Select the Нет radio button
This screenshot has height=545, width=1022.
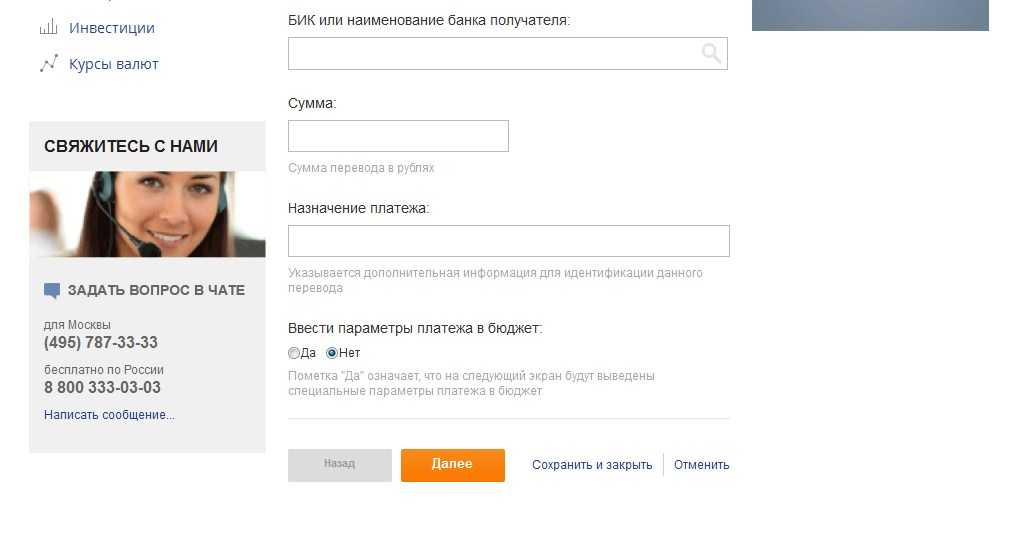pyautogui.click(x=332, y=353)
